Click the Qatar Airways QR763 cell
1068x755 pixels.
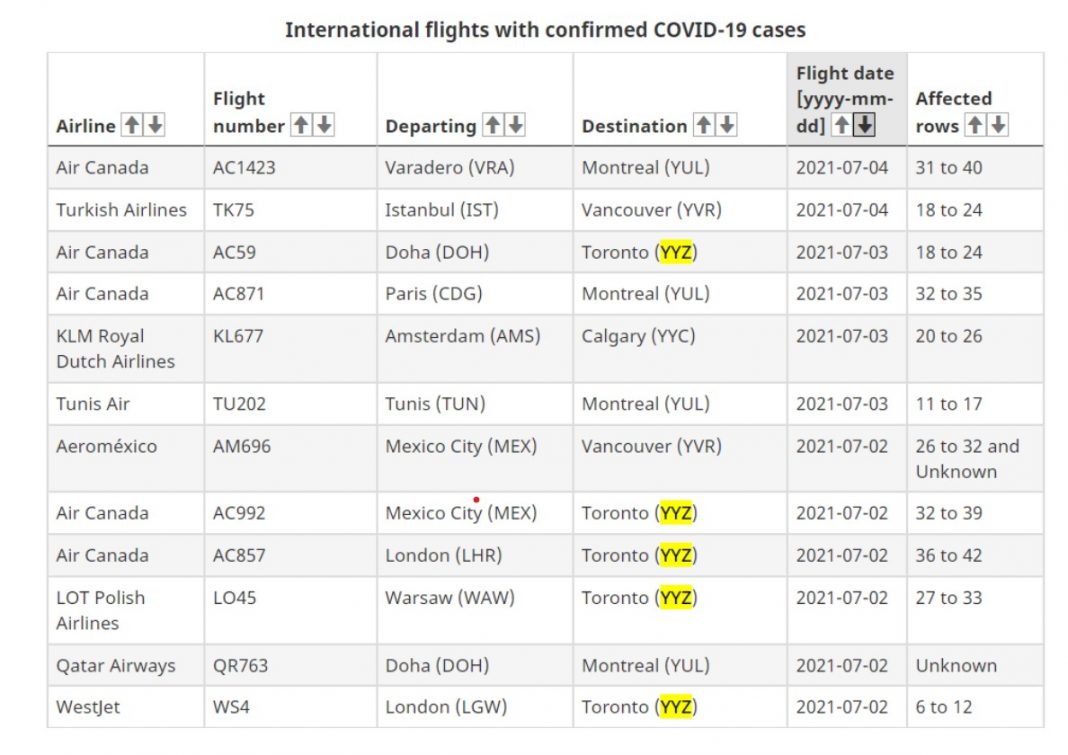(x=240, y=666)
